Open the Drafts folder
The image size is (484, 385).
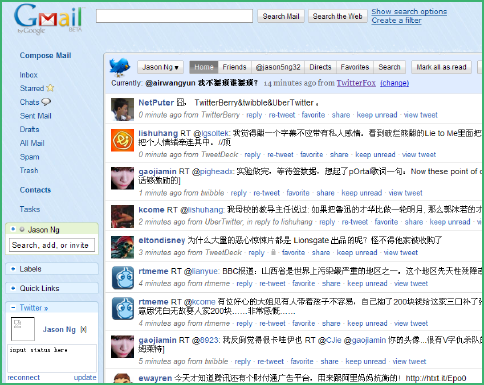(29, 129)
